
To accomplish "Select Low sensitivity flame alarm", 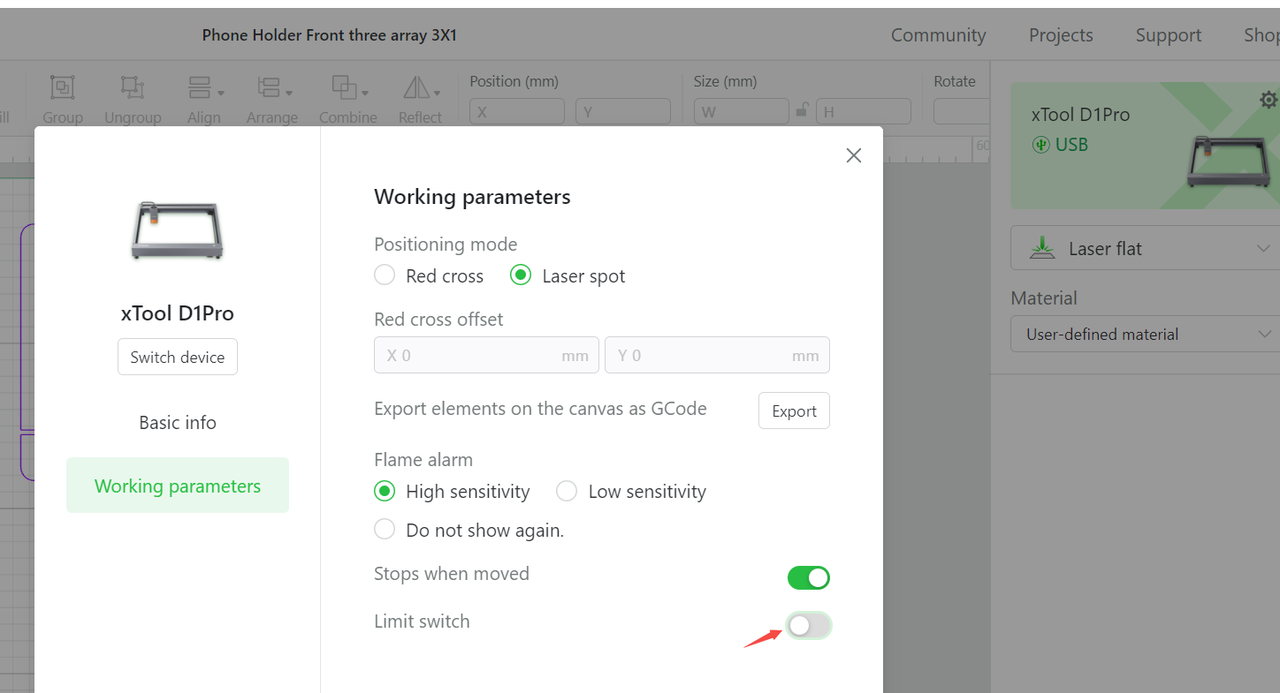I will click(x=567, y=491).
